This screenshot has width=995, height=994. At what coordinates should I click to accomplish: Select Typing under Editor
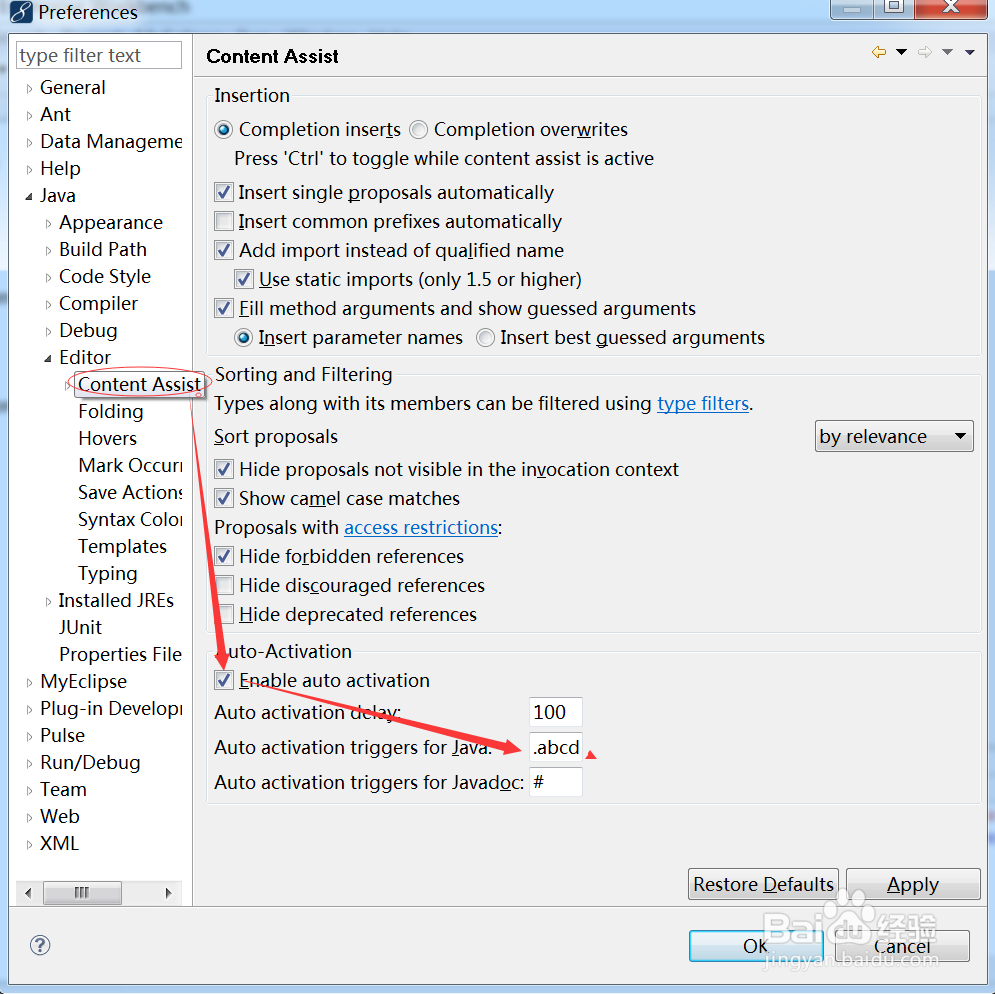click(x=108, y=574)
